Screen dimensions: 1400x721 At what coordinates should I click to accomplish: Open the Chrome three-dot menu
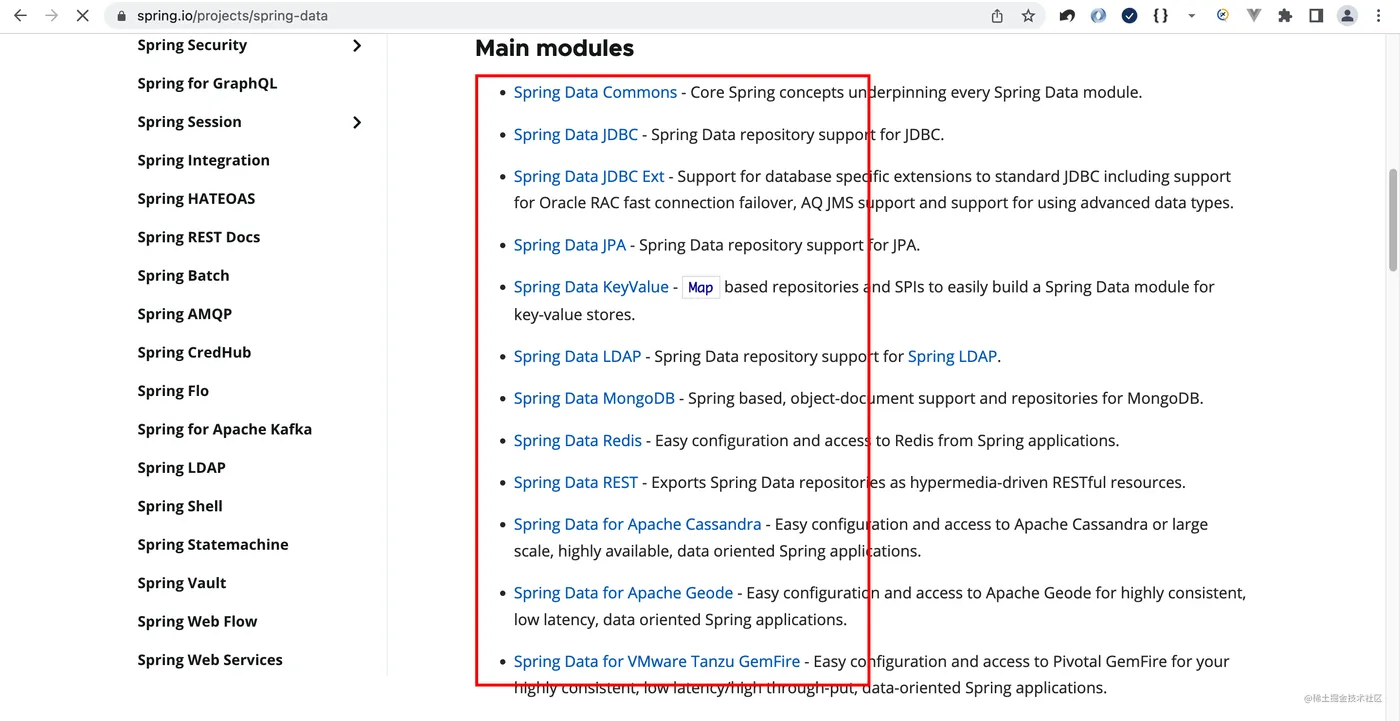[x=1379, y=16]
